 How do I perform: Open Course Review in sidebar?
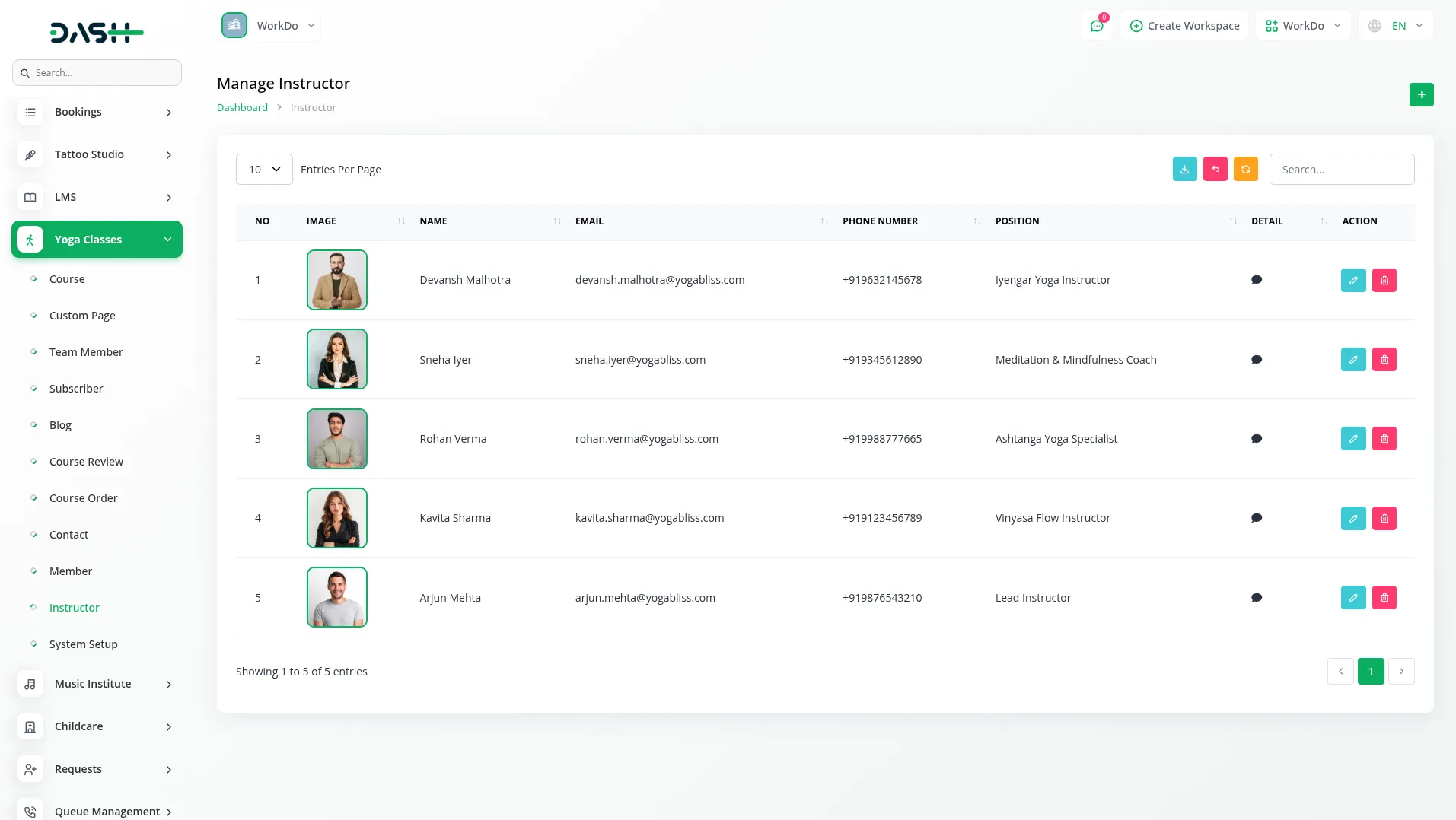pos(86,462)
